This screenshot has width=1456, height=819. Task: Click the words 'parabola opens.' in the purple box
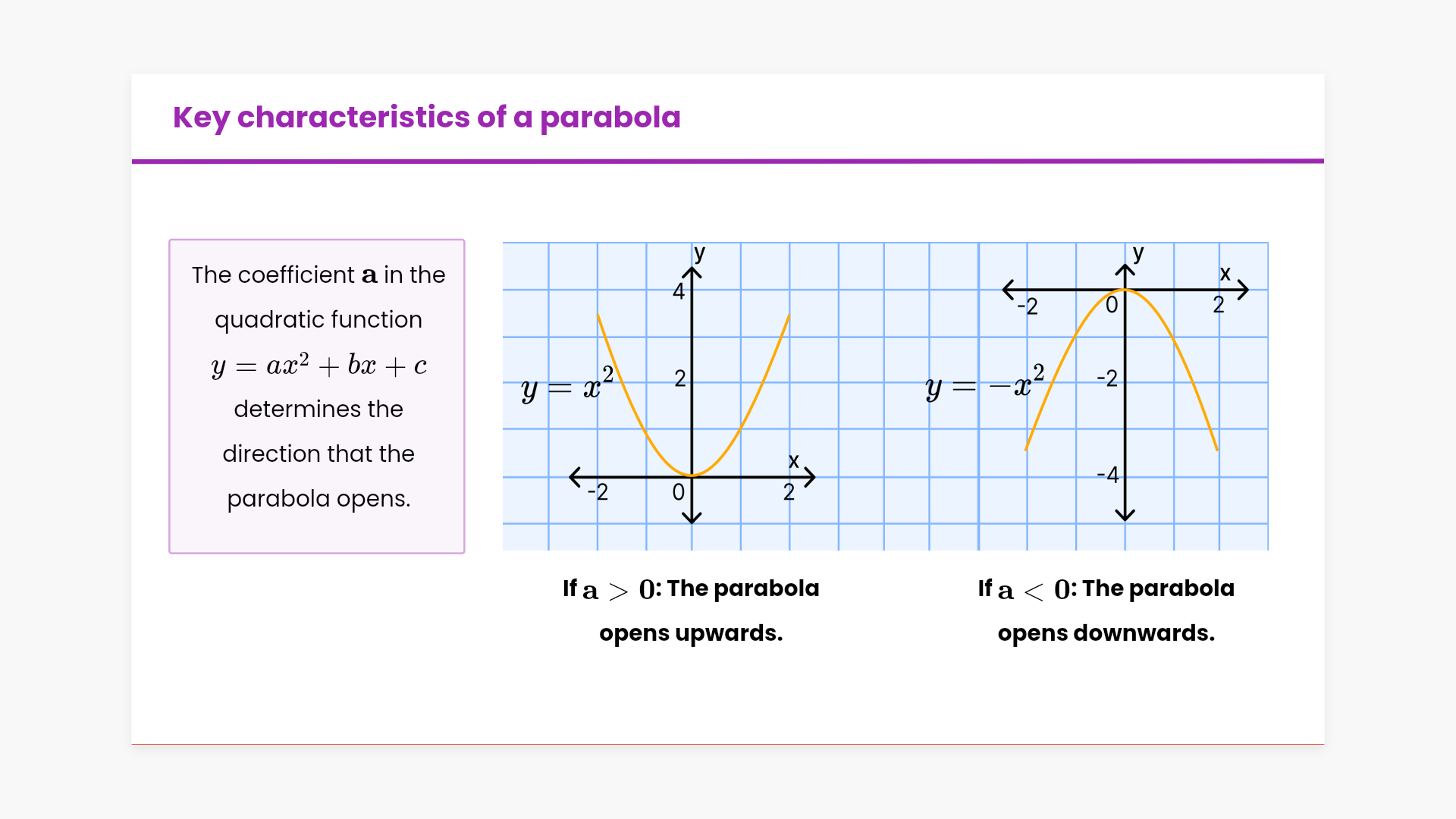tap(318, 499)
